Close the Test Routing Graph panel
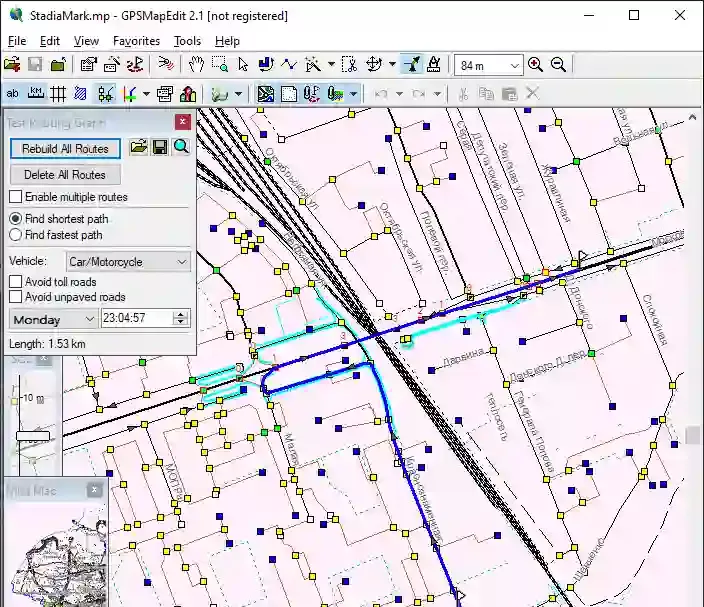The image size is (704, 607). point(182,122)
